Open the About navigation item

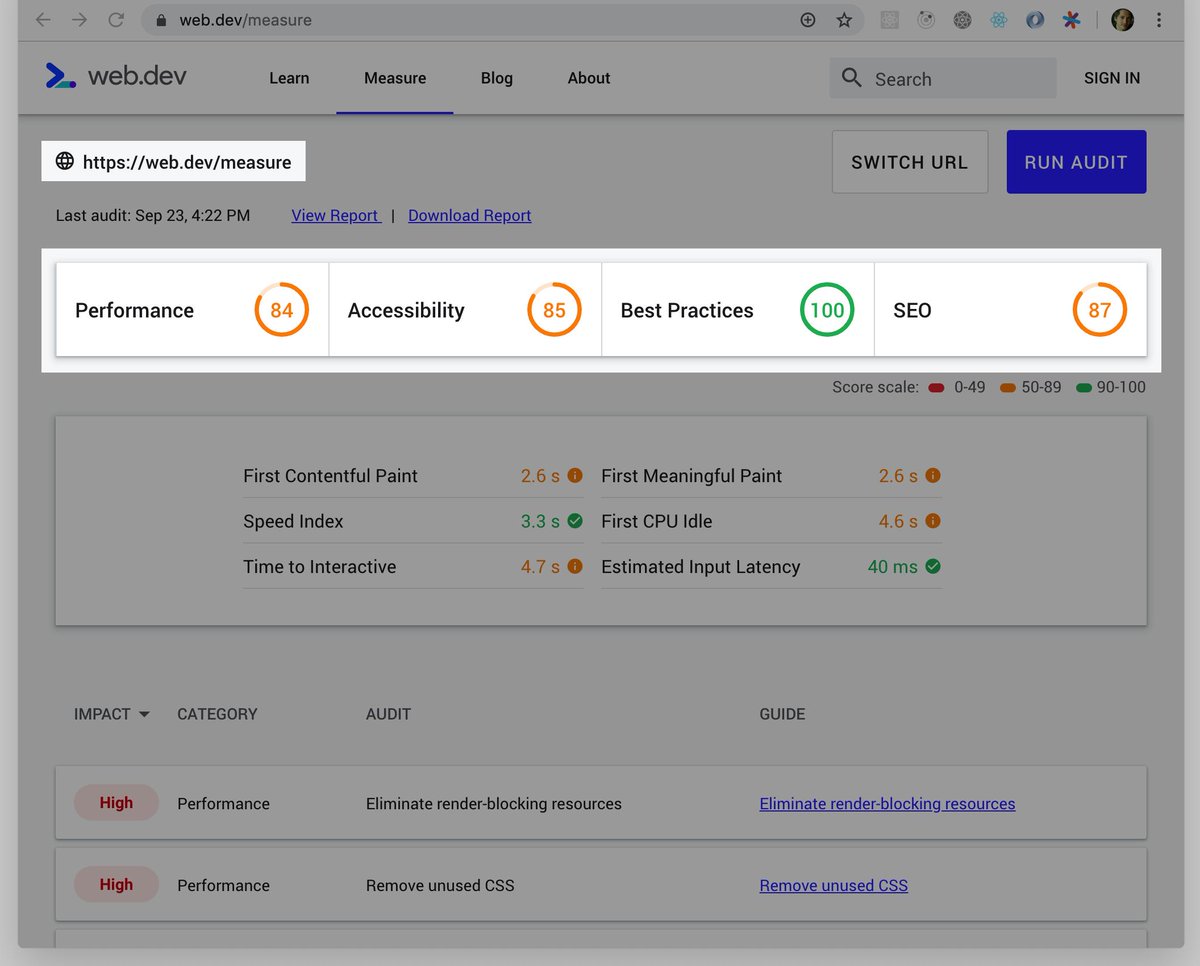[589, 78]
